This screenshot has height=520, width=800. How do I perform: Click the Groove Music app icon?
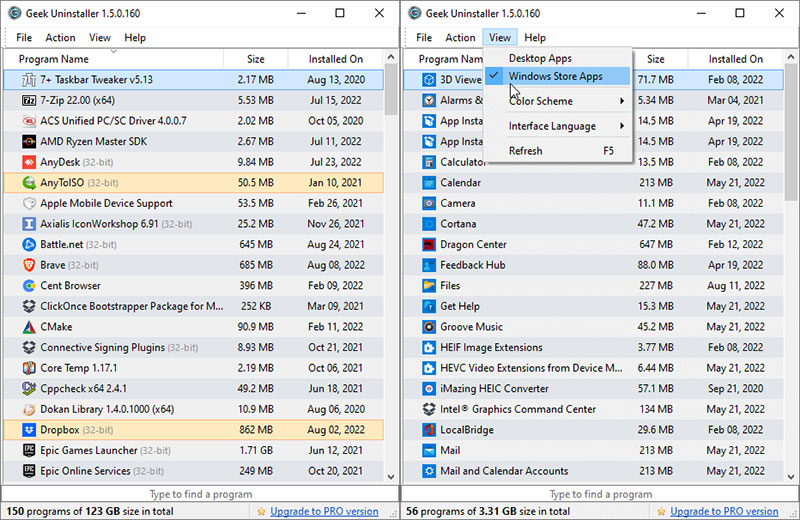428,327
